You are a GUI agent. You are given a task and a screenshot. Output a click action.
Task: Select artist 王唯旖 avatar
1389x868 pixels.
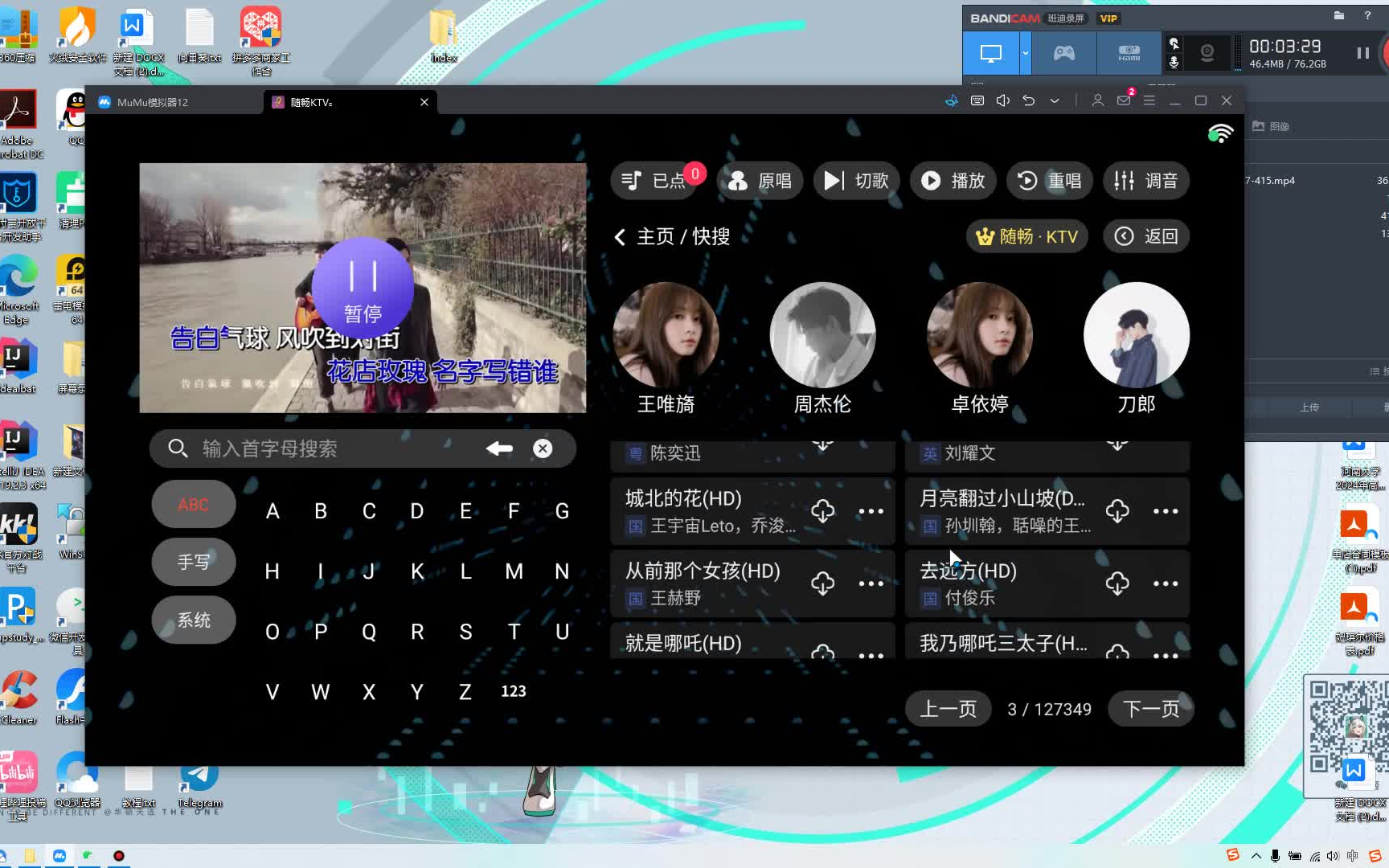[666, 335]
